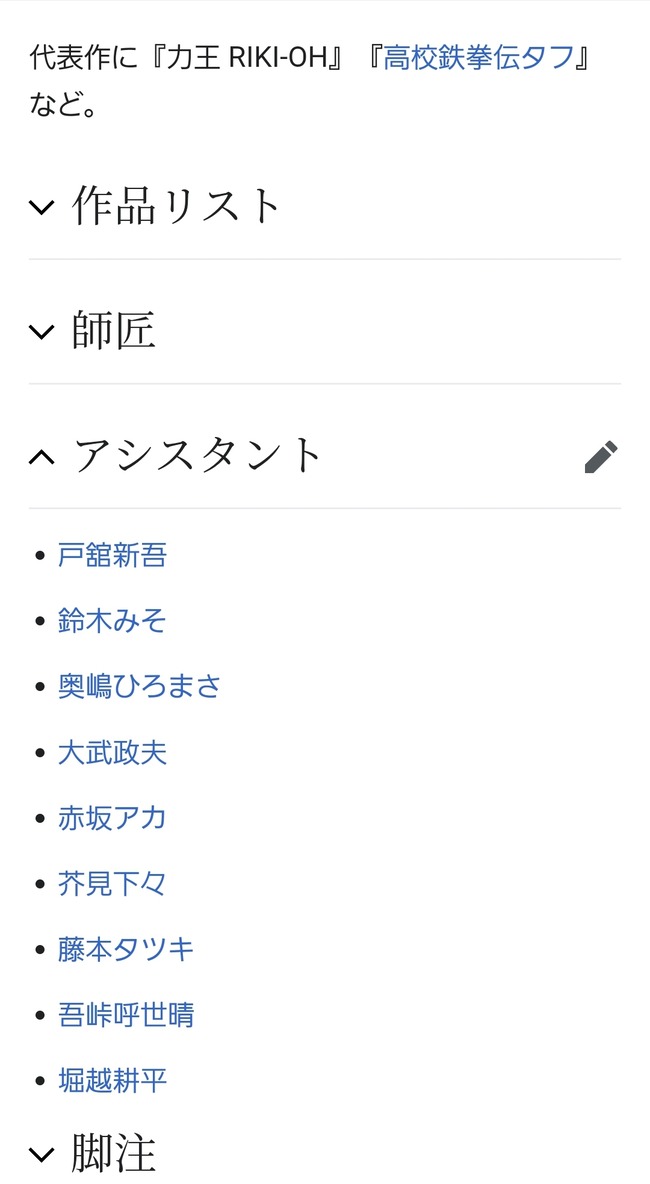Viewport: 650px width, 1184px height.
Task: Expand the 脚注 section chevron
Action: 41,1154
